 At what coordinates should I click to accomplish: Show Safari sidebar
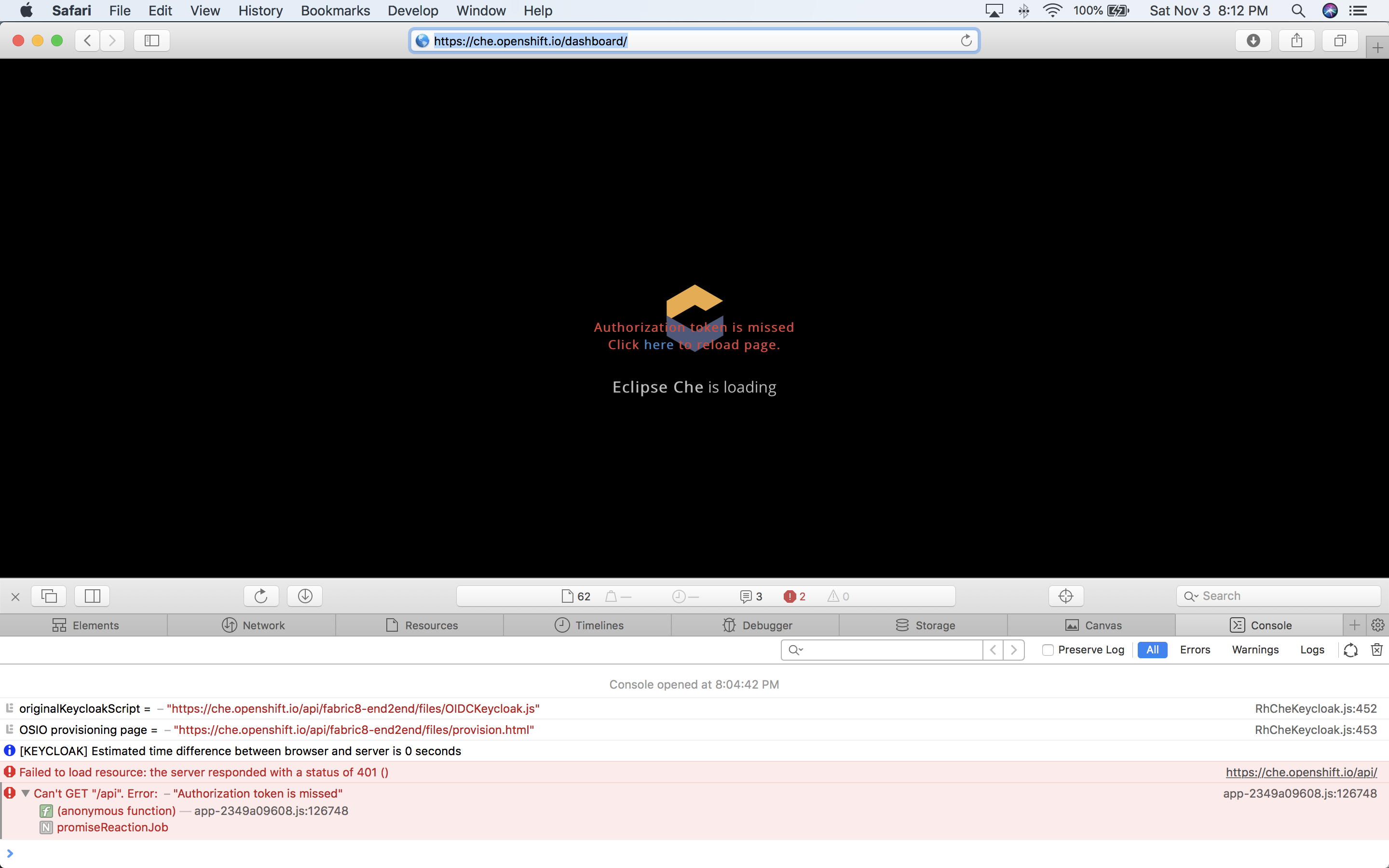pyautogui.click(x=151, y=40)
